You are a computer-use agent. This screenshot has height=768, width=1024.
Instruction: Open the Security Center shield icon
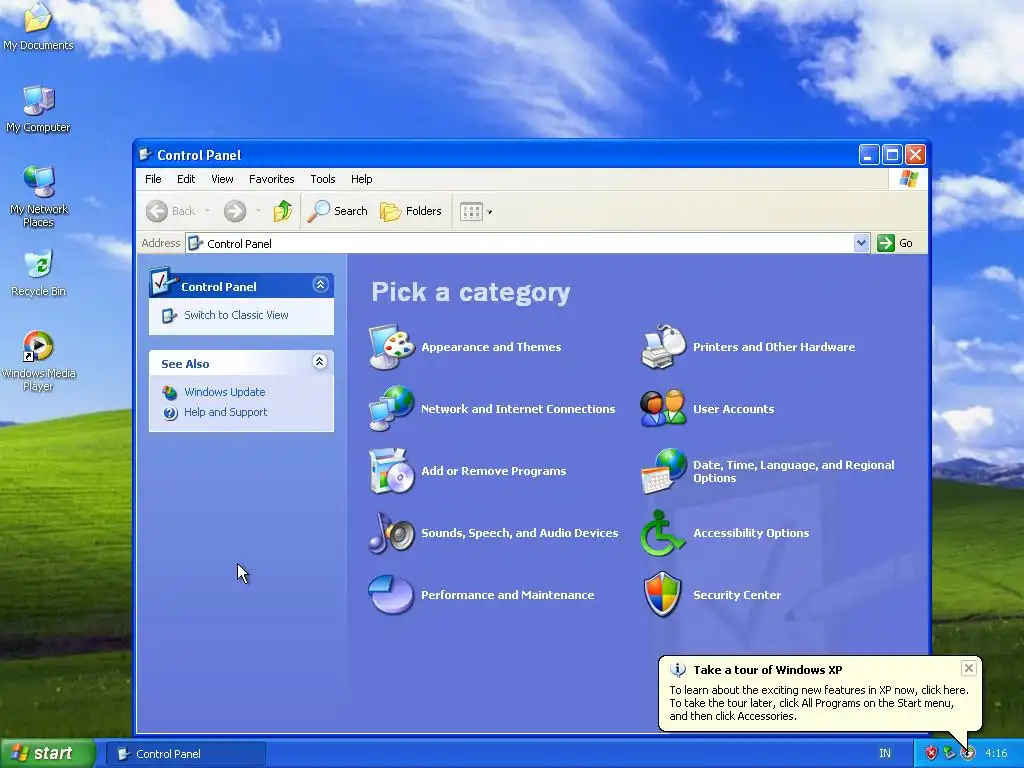pos(663,595)
